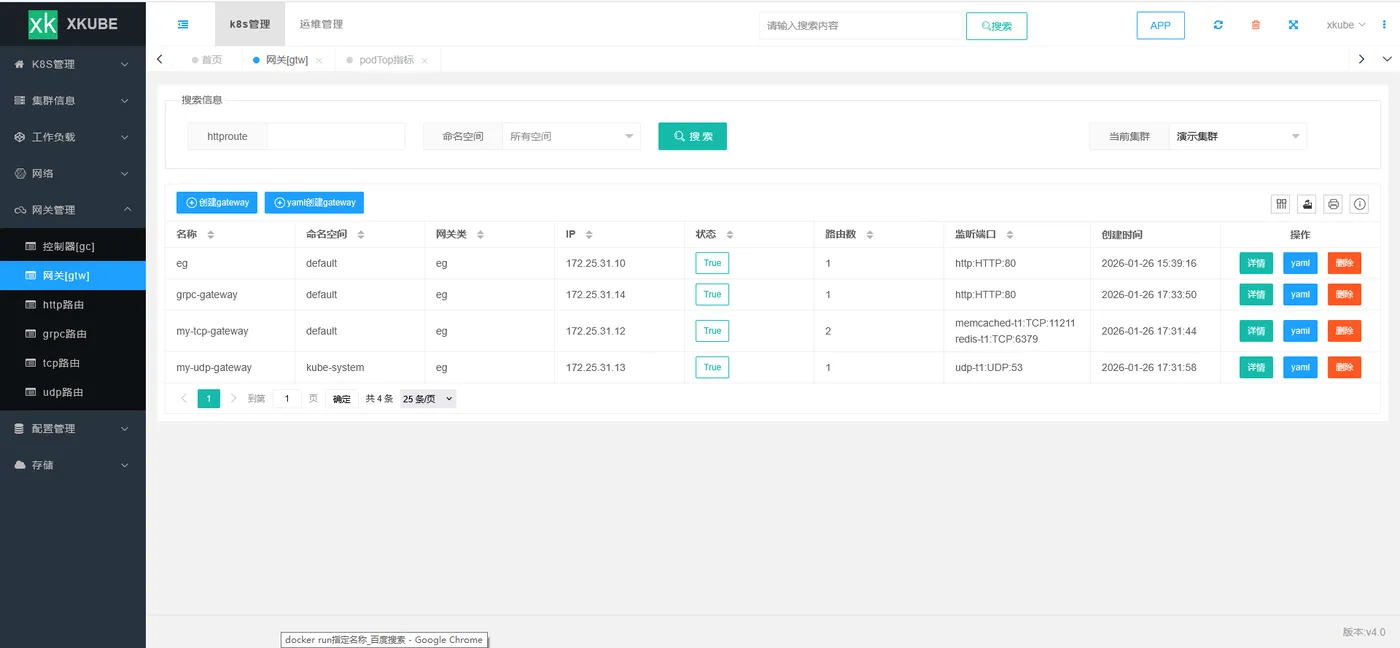
Task: Sort by 状态 column
Action: [x=730, y=235]
